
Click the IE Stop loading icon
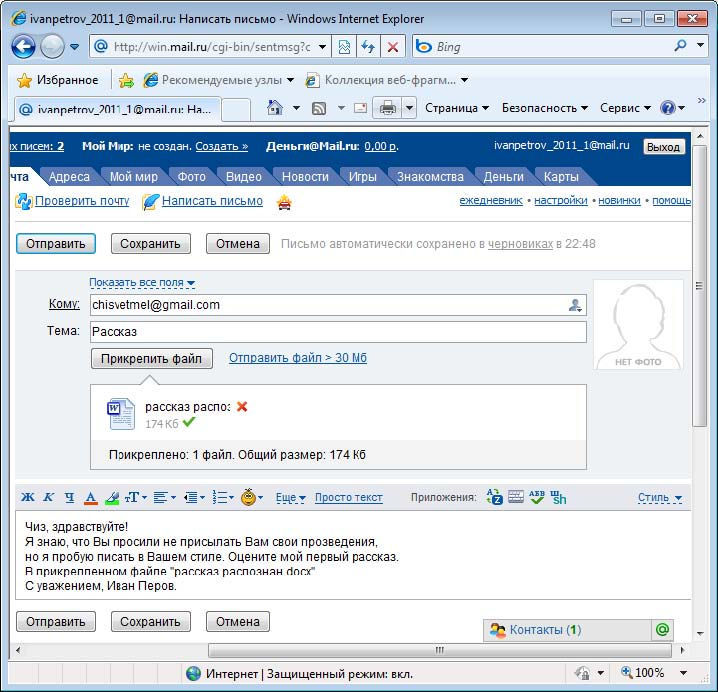coord(392,46)
